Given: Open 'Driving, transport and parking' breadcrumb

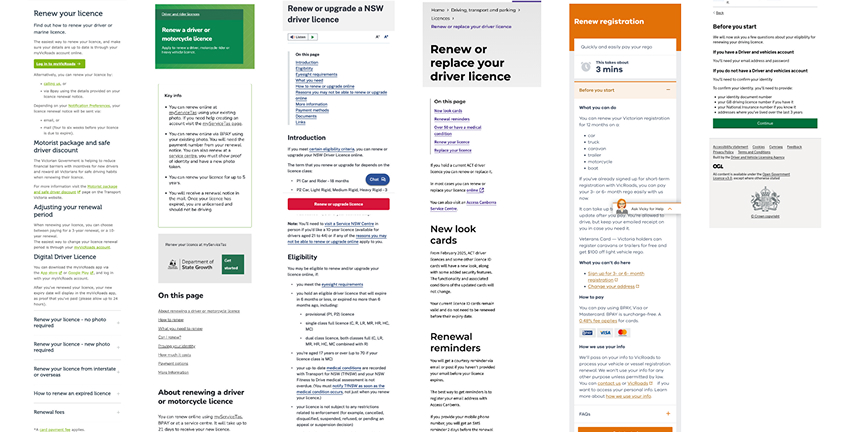Looking at the screenshot, I should 483,10.
